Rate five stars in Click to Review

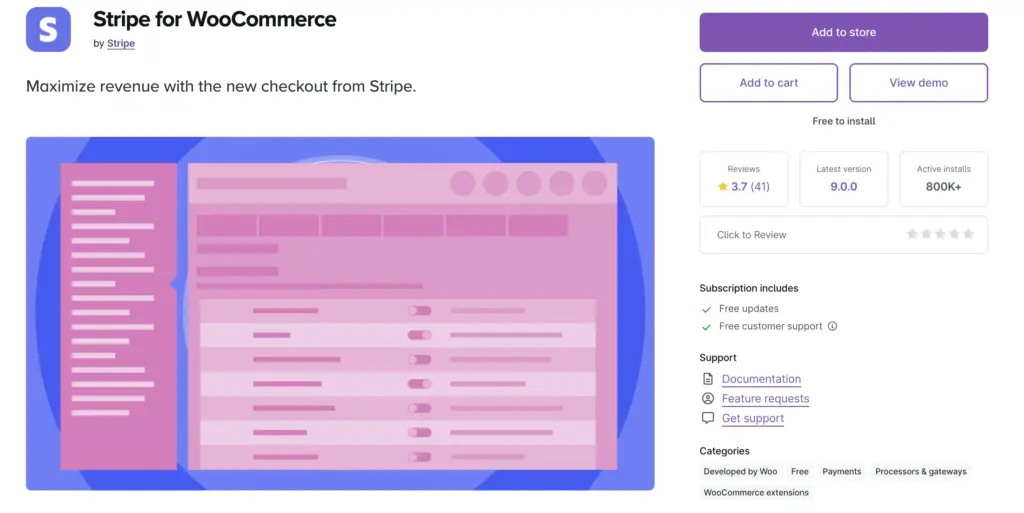968,234
